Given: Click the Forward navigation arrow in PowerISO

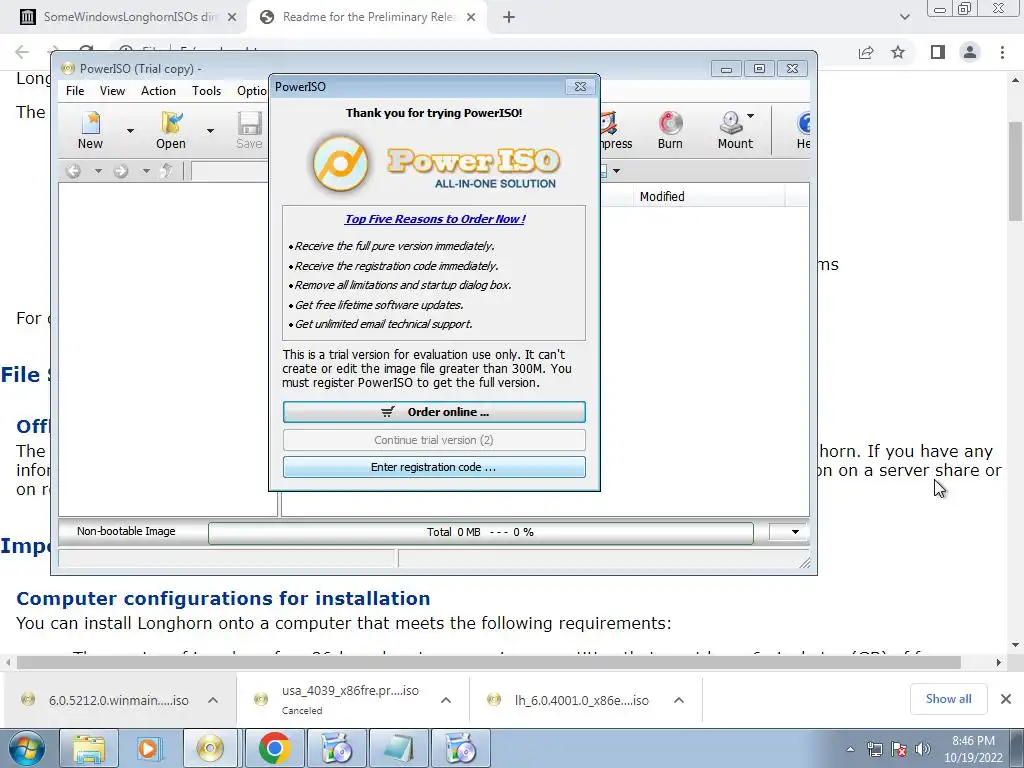Looking at the screenshot, I should (121, 171).
